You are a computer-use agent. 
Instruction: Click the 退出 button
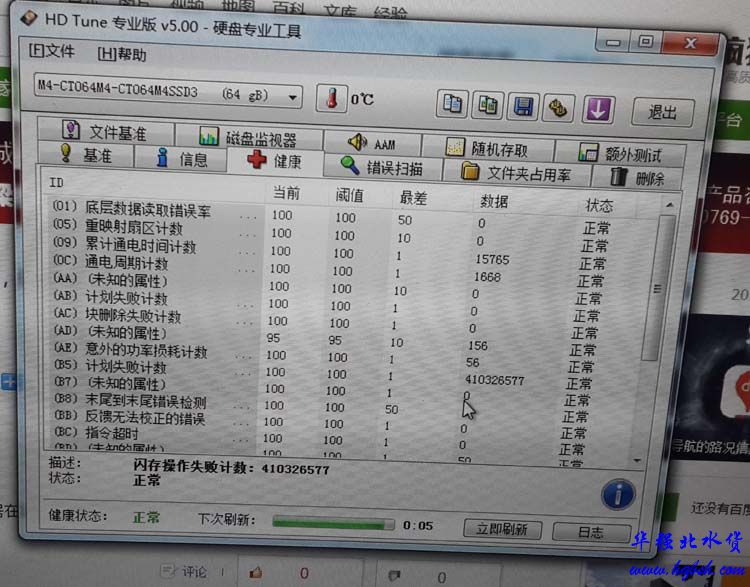[x=662, y=112]
